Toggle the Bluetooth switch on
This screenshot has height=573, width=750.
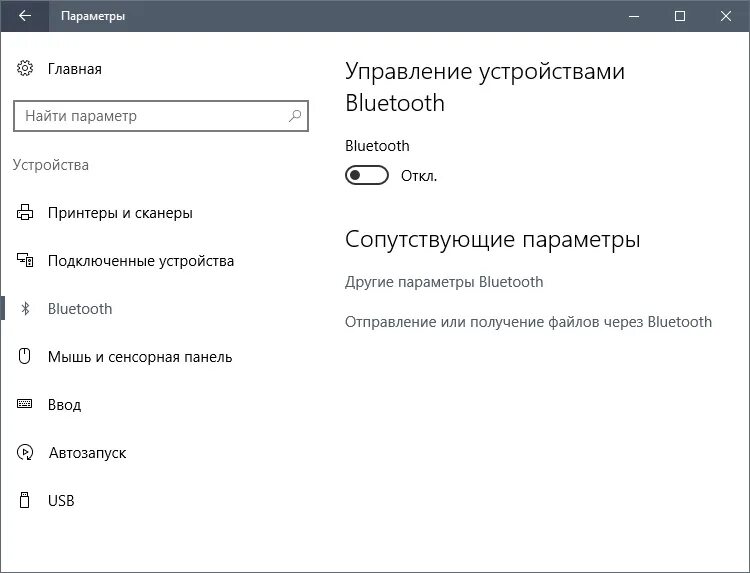367,176
